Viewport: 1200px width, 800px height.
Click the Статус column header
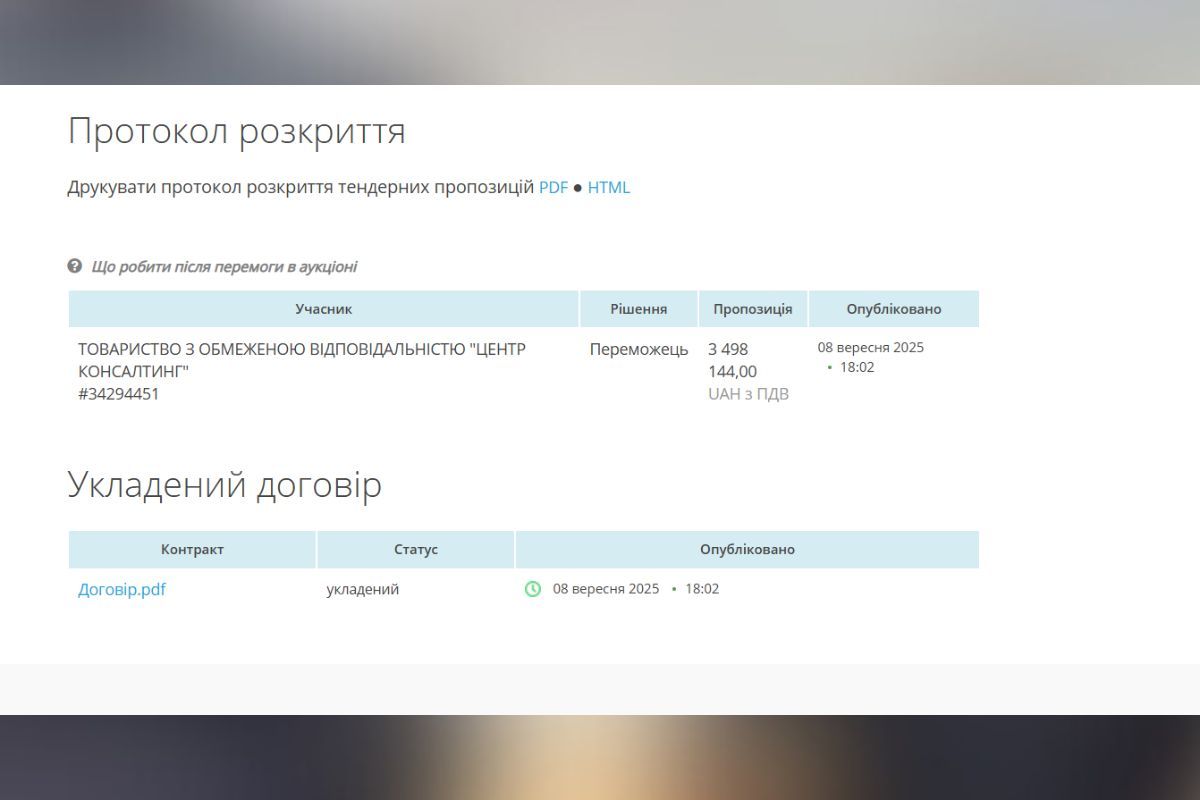[416, 549]
